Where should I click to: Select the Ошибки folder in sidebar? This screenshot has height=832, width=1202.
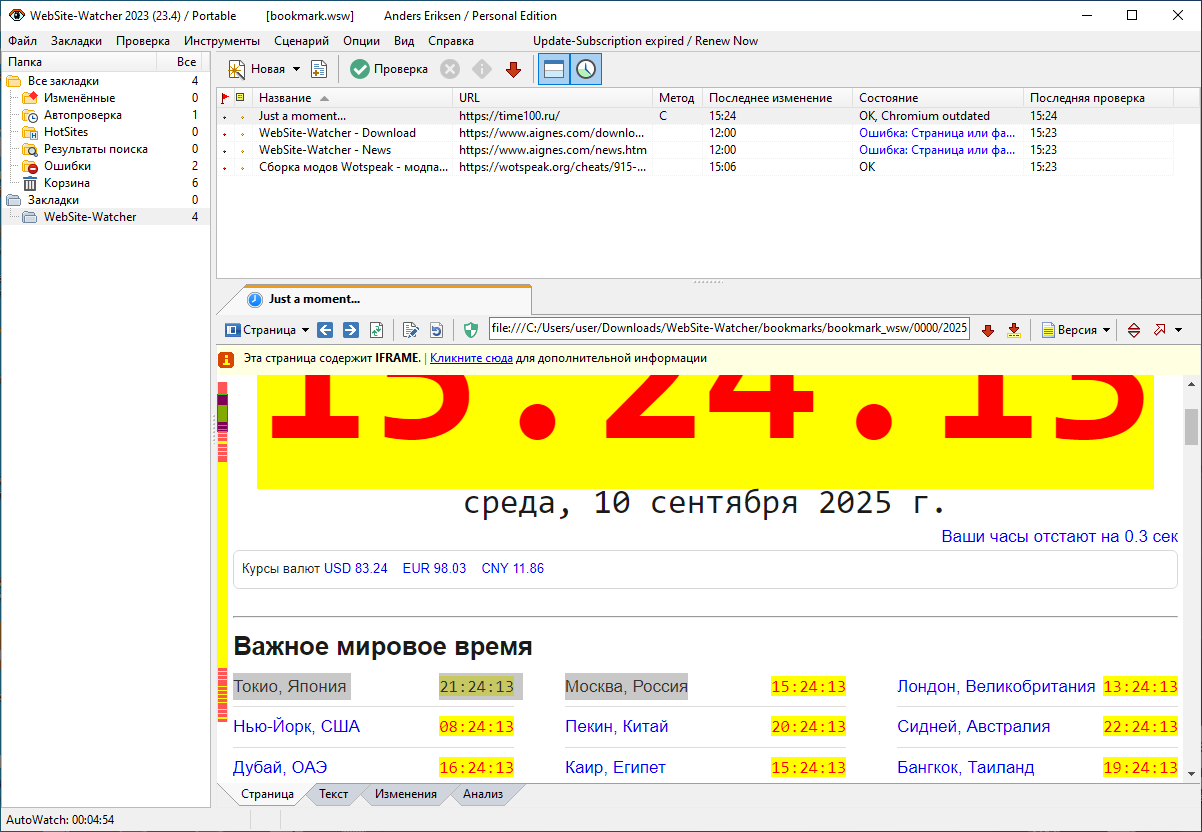(x=67, y=166)
